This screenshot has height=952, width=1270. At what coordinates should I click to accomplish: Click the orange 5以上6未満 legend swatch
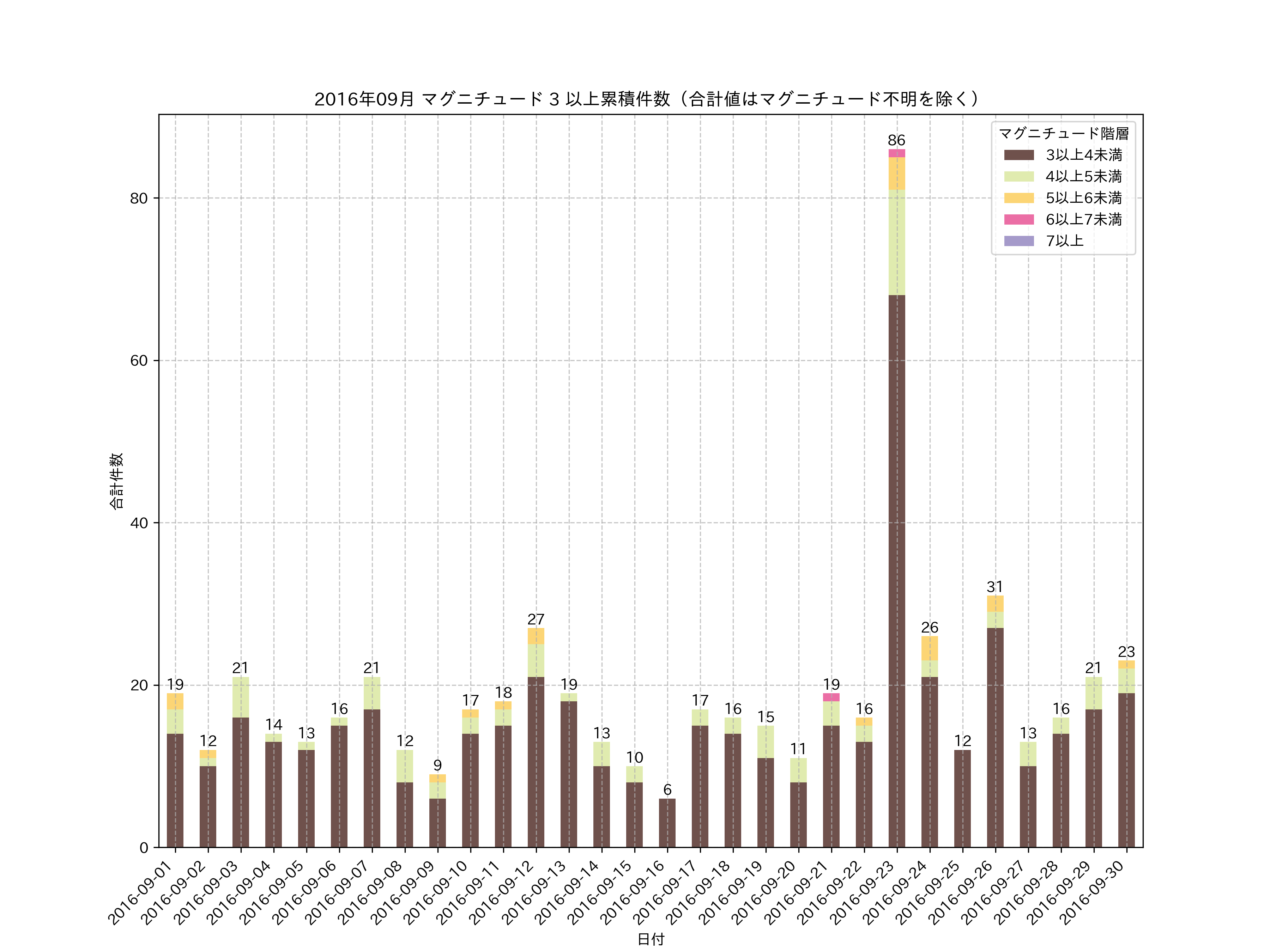pos(1018,198)
